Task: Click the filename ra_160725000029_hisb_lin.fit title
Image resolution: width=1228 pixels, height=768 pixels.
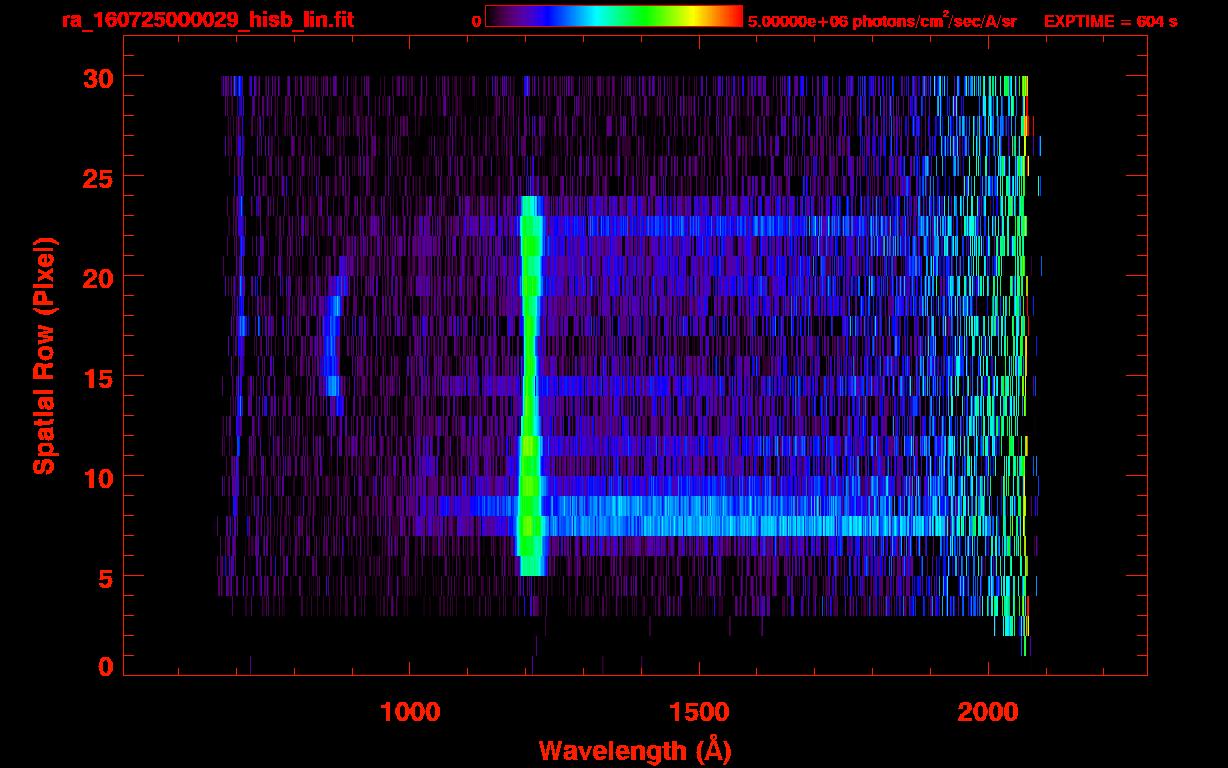Action: click(x=206, y=20)
